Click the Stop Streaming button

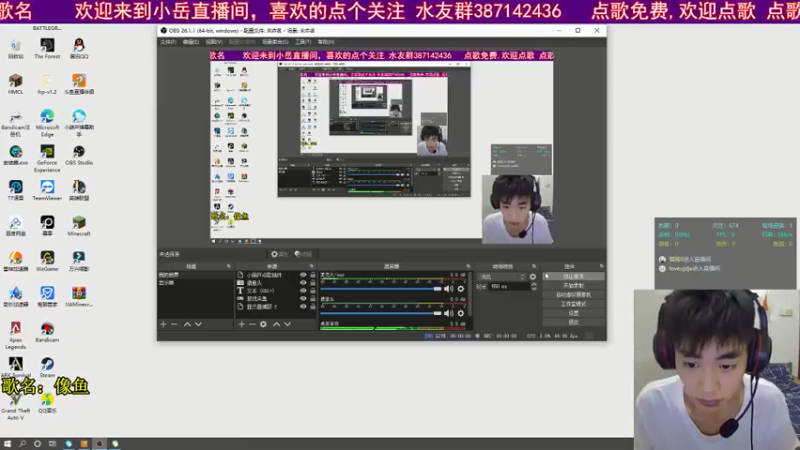pos(573,276)
